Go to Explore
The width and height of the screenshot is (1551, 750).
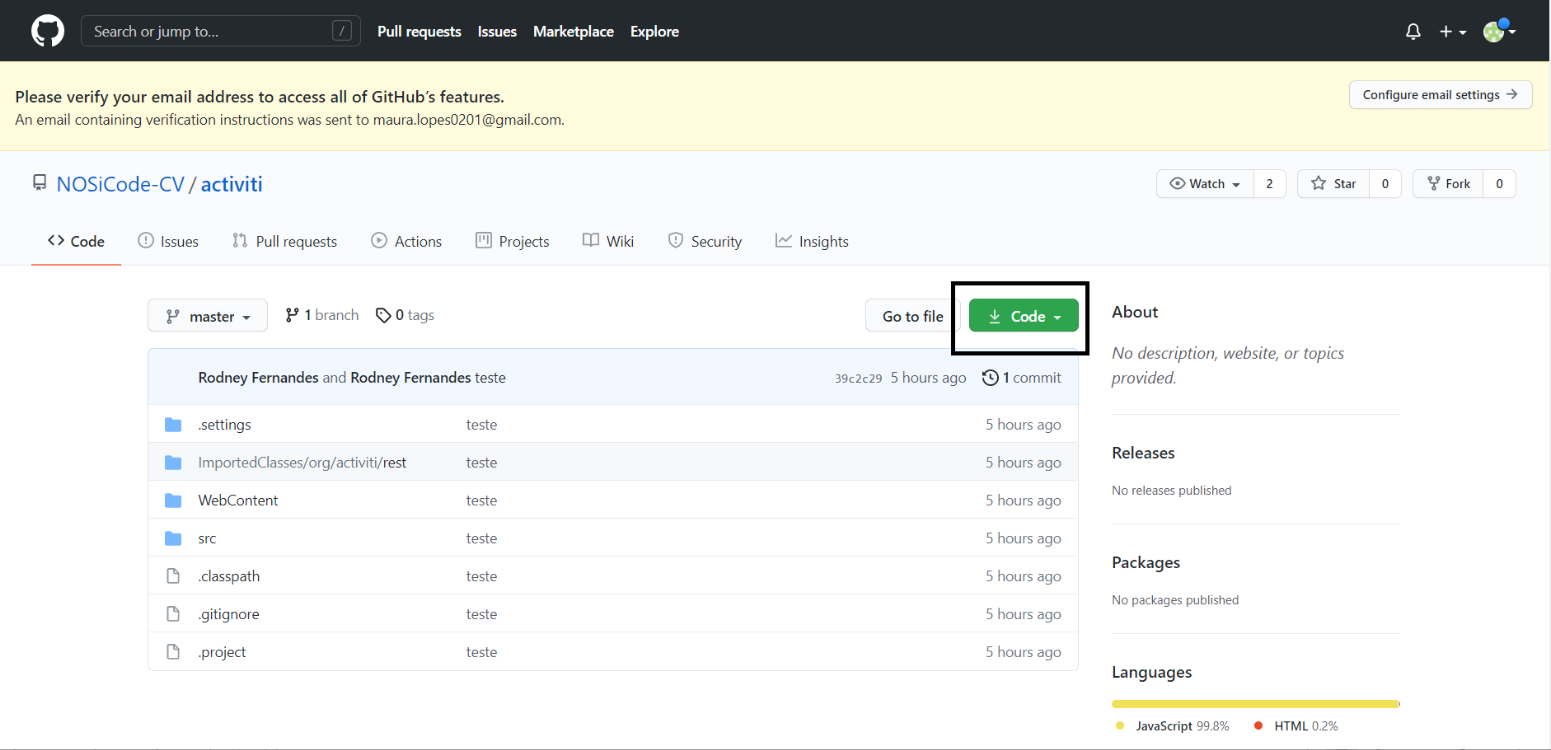654,32
